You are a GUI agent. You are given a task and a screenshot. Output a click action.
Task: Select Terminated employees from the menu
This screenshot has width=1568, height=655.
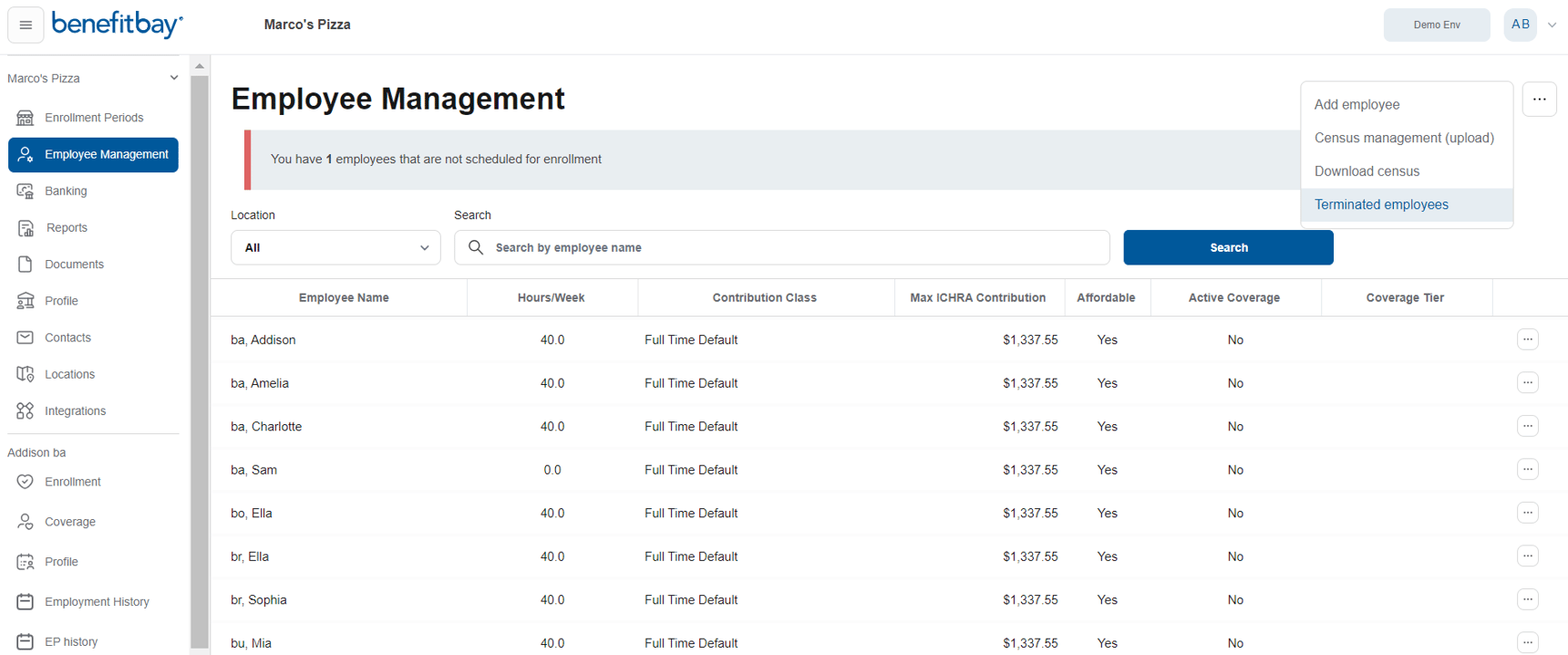tap(1380, 204)
